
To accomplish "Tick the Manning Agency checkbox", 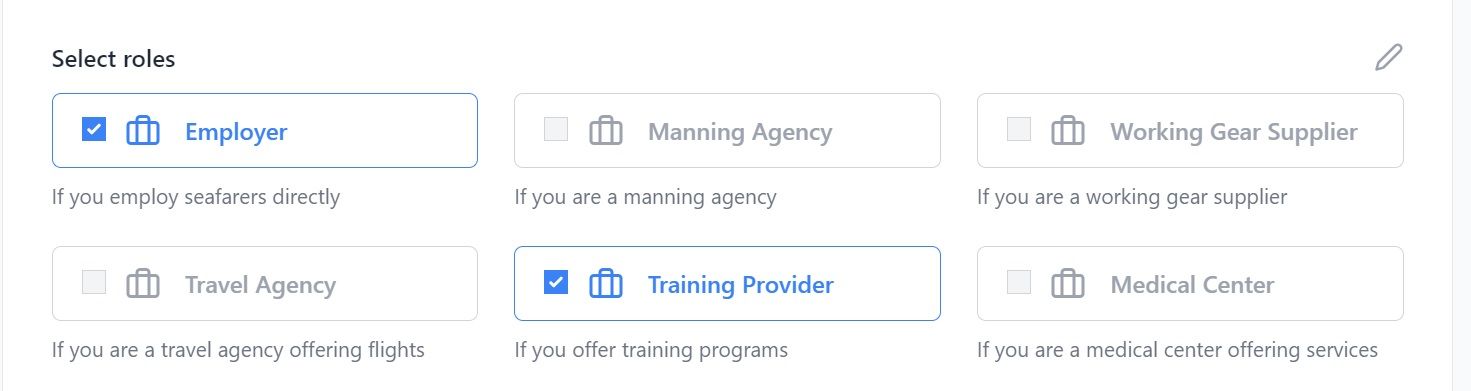I will click(556, 129).
